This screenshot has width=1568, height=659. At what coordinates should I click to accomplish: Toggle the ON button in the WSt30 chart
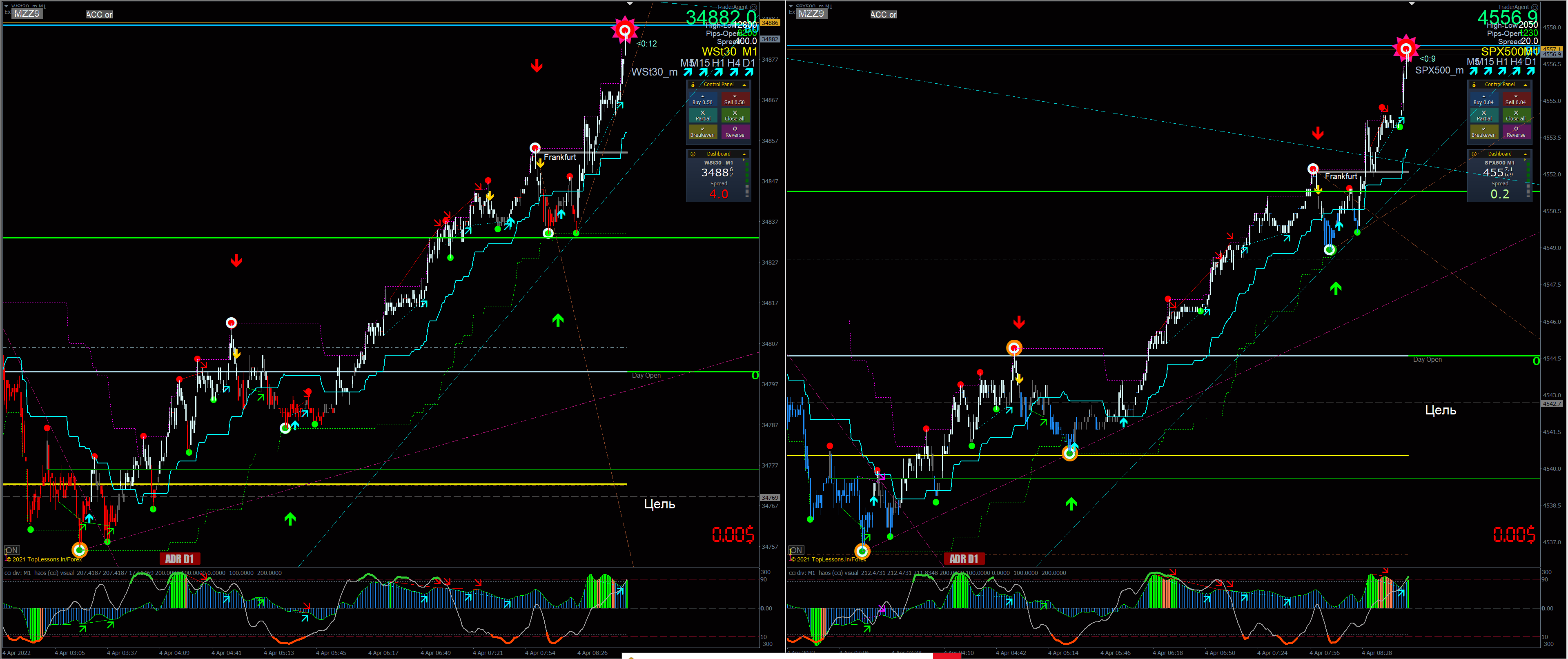11,550
